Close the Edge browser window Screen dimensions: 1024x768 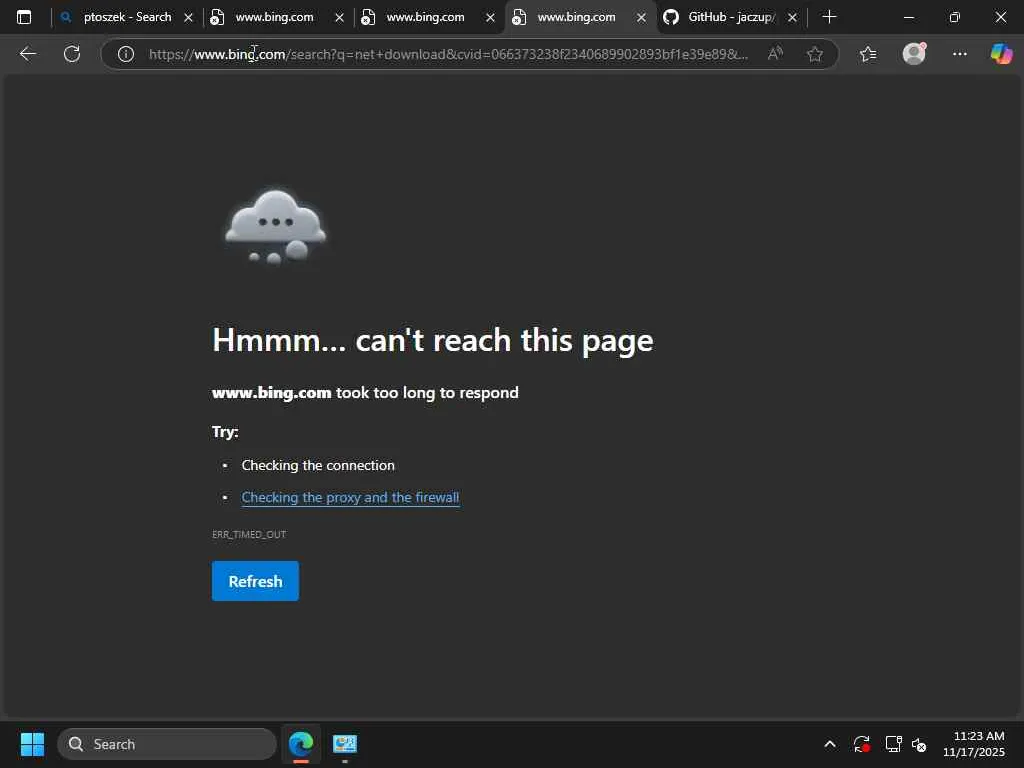coord(1000,17)
